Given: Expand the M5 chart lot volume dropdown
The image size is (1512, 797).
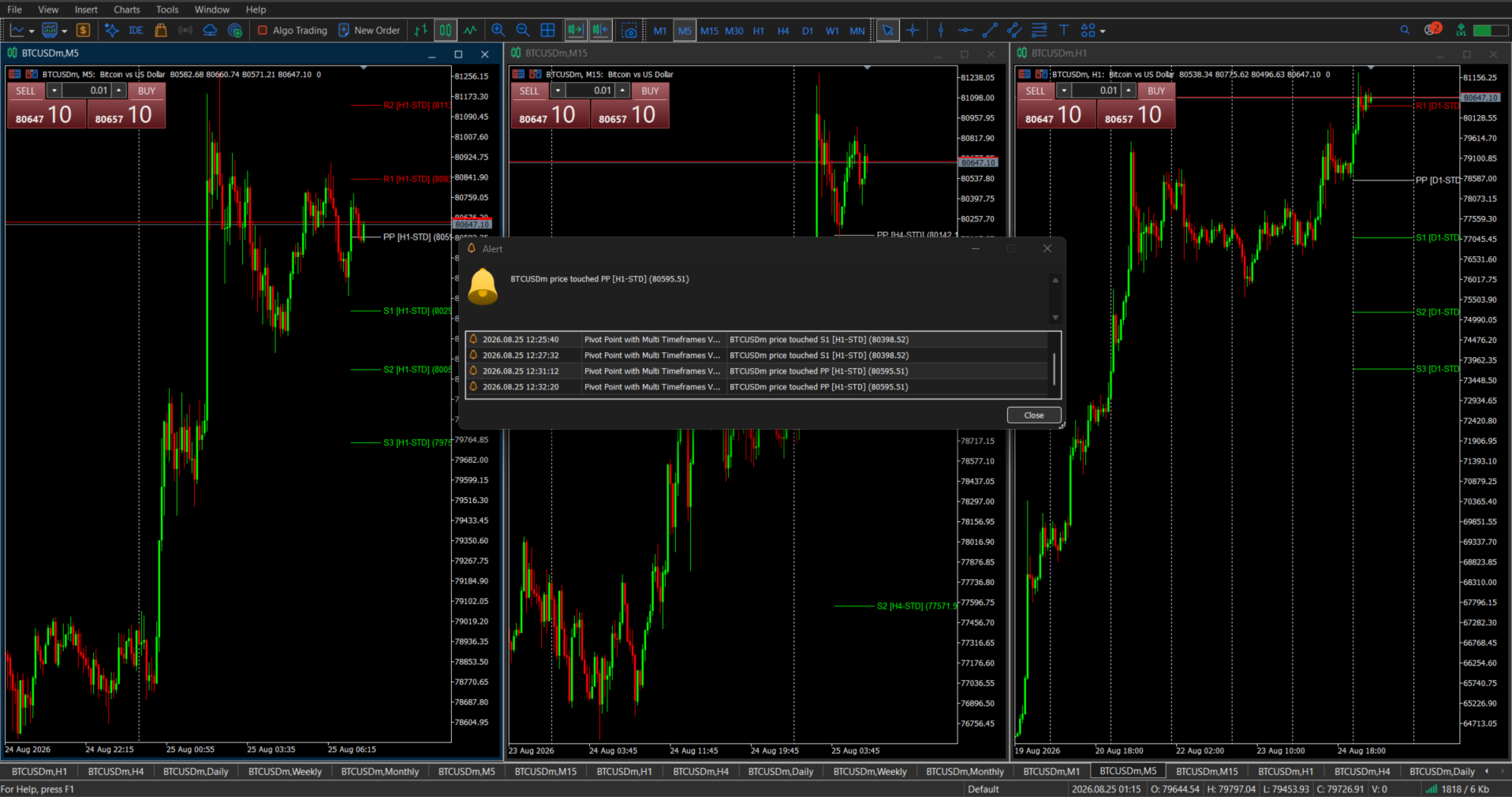Looking at the screenshot, I should point(54,91).
